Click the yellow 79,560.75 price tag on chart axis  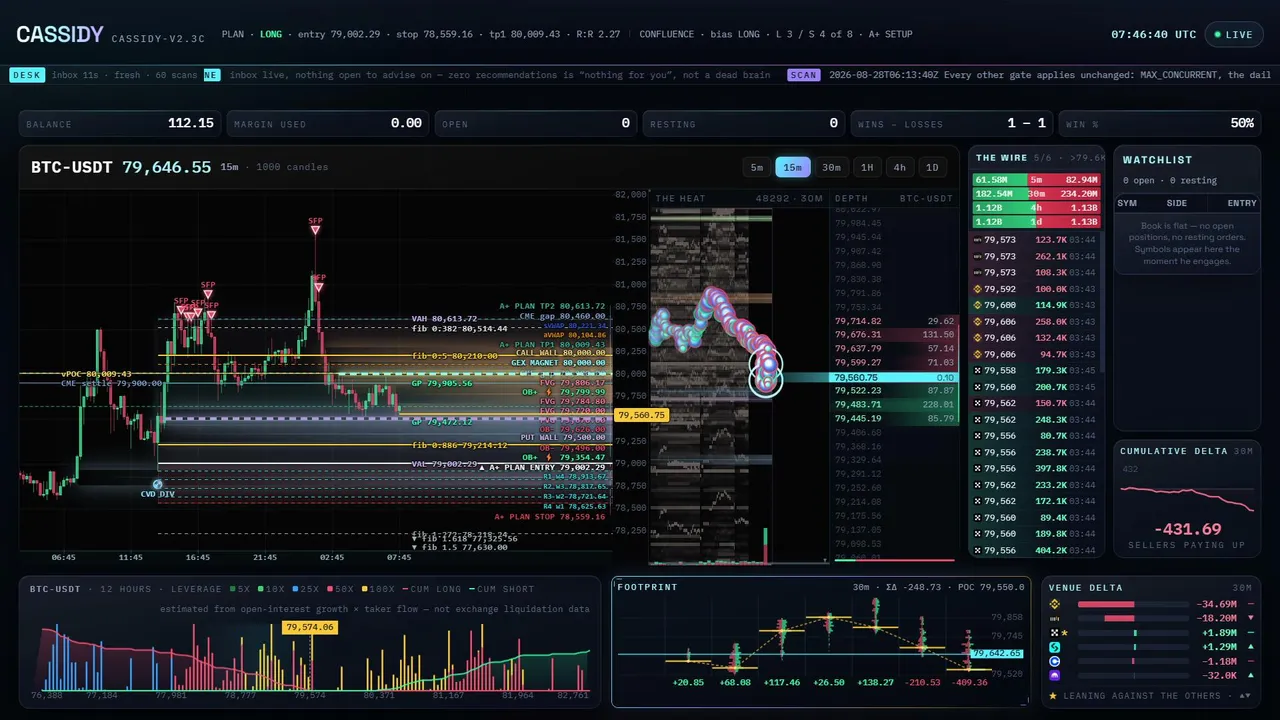click(642, 414)
